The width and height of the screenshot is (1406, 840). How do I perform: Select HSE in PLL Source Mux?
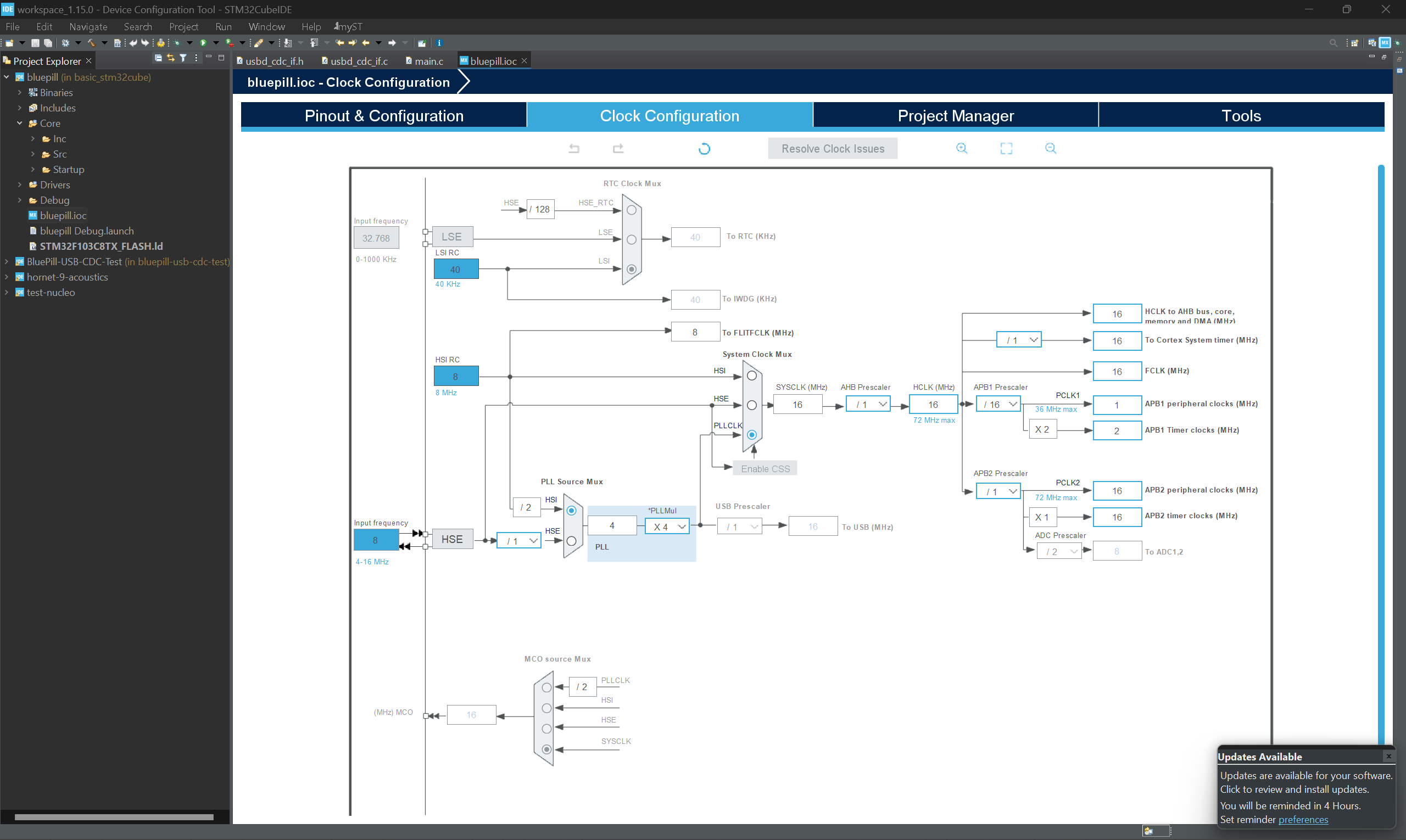571,541
